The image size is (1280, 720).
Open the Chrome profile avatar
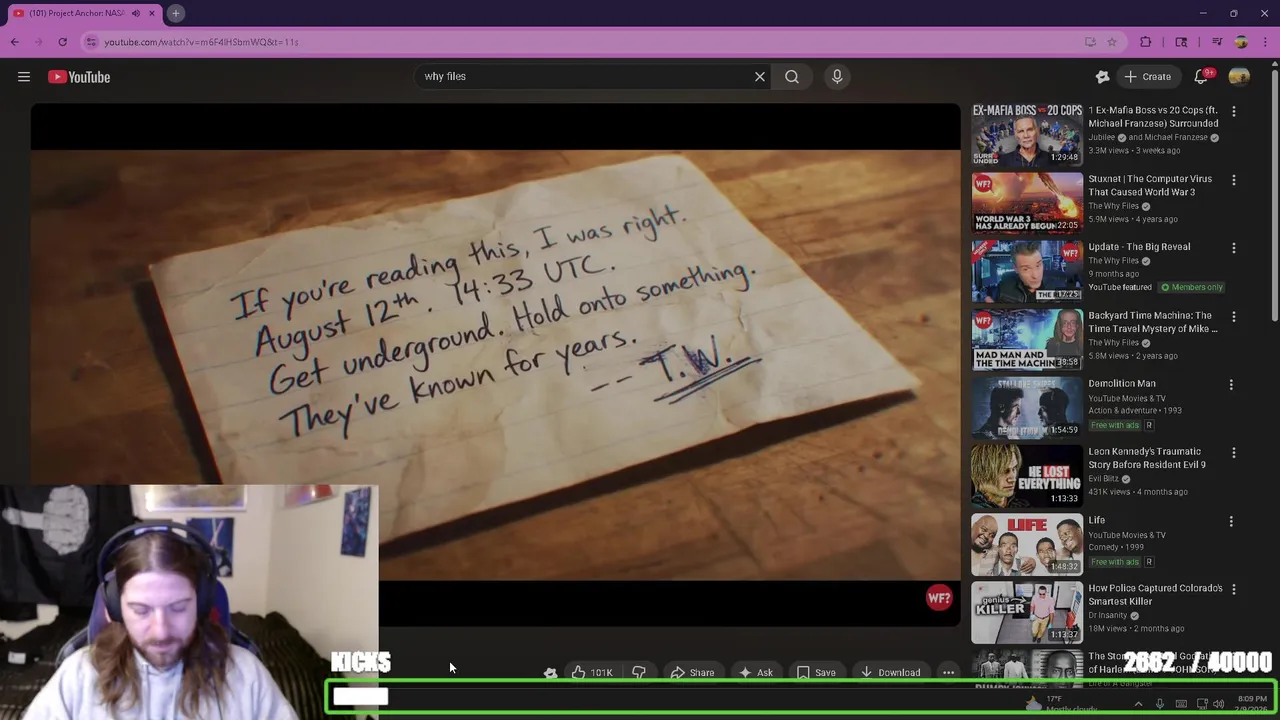[1241, 42]
